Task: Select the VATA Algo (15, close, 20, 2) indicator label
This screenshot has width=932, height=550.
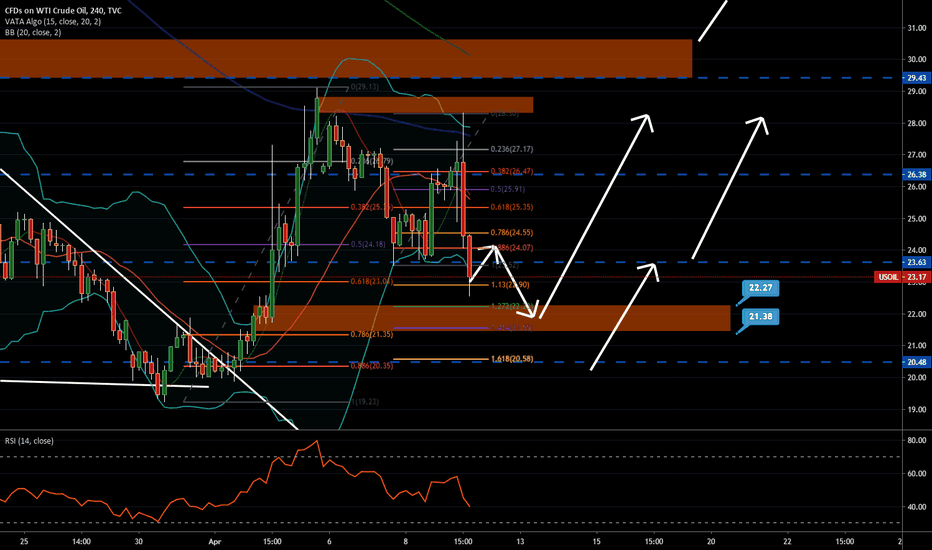Action: click(53, 21)
